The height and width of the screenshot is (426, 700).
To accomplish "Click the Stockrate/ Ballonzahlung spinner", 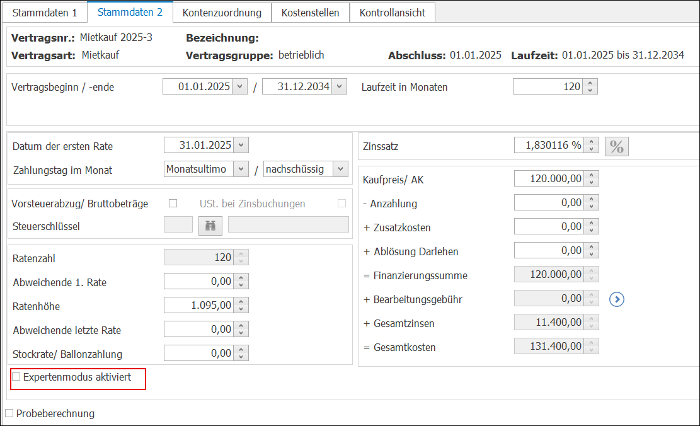I will coord(241,353).
